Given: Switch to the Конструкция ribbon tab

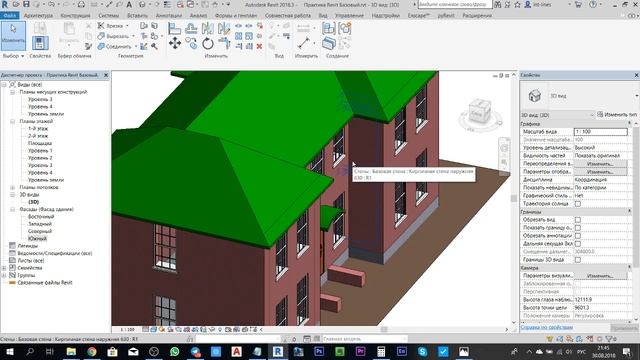Looking at the screenshot, I should tap(75, 16).
